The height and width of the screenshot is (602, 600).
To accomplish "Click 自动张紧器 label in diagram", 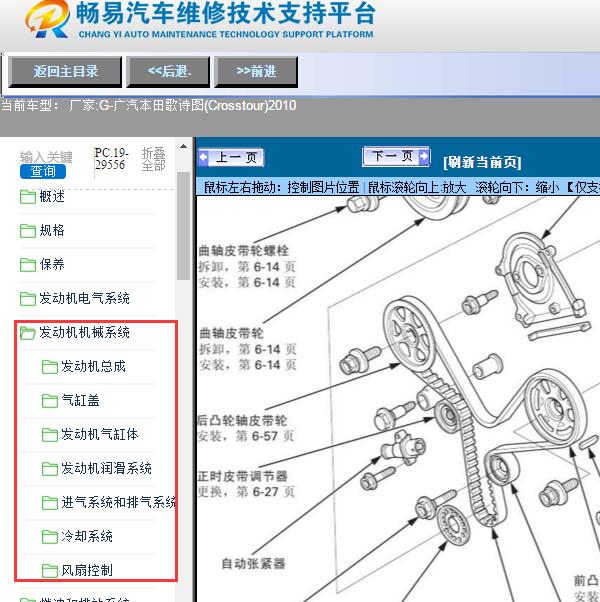I will tap(253, 564).
